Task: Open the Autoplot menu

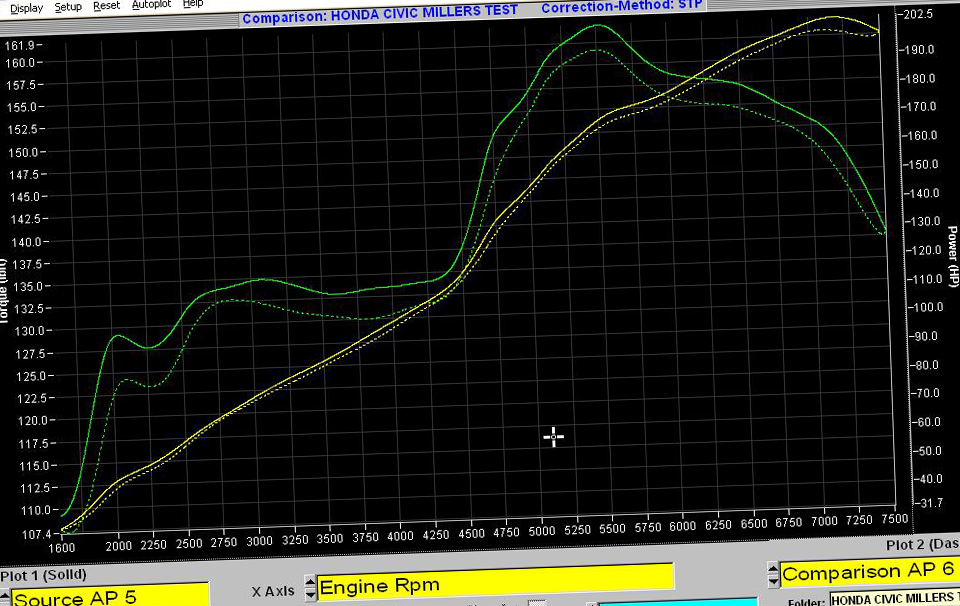Action: pyautogui.click(x=152, y=4)
